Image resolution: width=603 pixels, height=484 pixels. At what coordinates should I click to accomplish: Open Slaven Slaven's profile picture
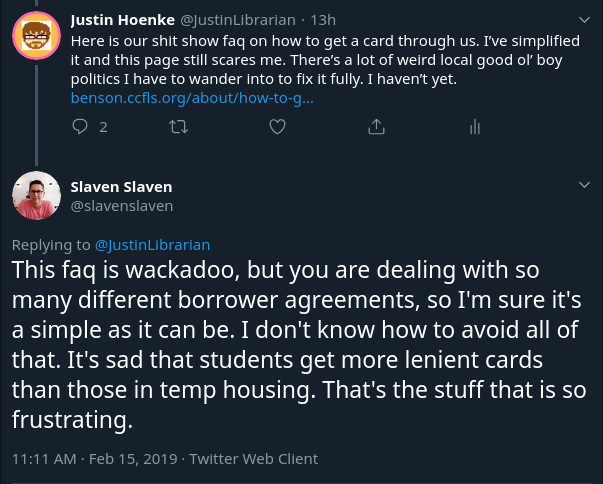click(37, 194)
